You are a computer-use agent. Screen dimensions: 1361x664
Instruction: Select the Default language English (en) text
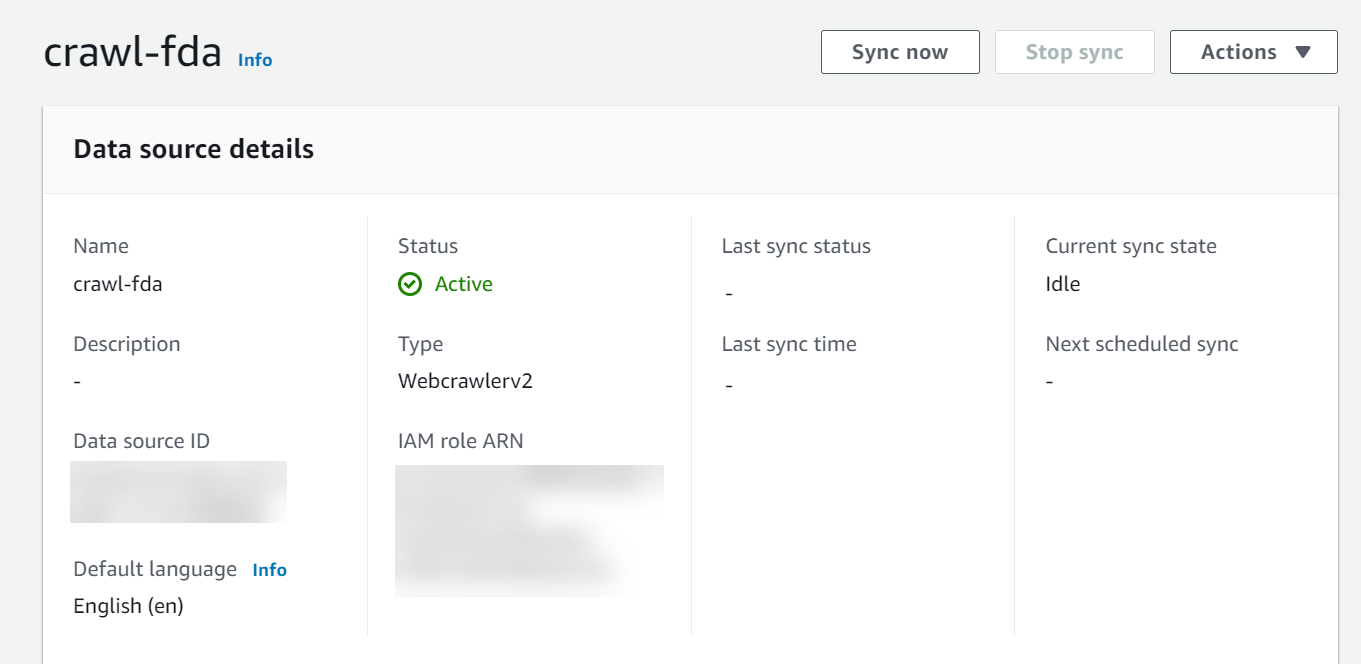point(126,605)
